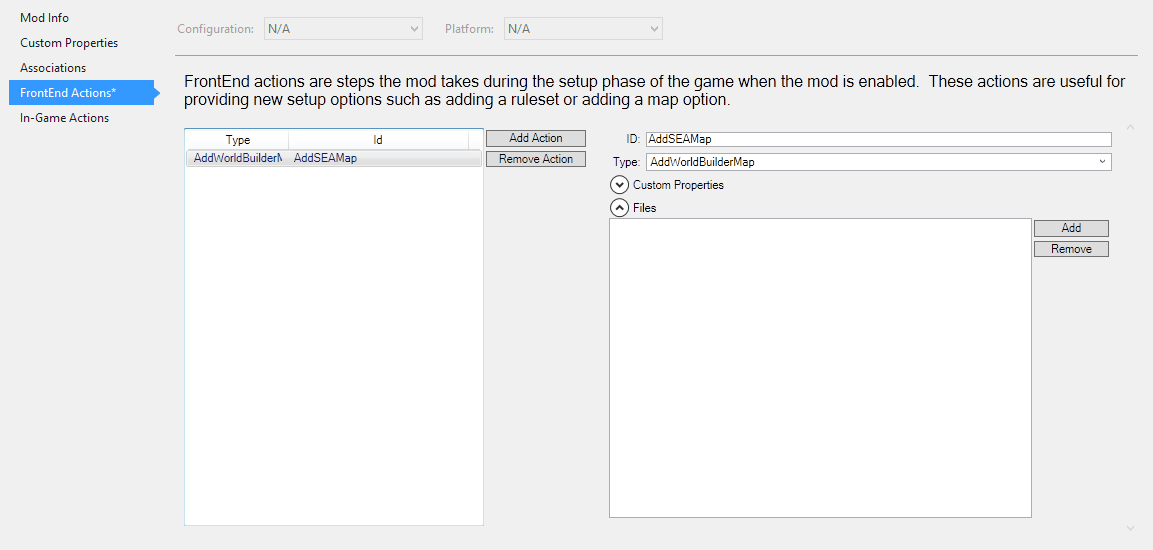Screen dimensions: 1153x550
Task: Open the Mod Info page
Action: point(44,18)
